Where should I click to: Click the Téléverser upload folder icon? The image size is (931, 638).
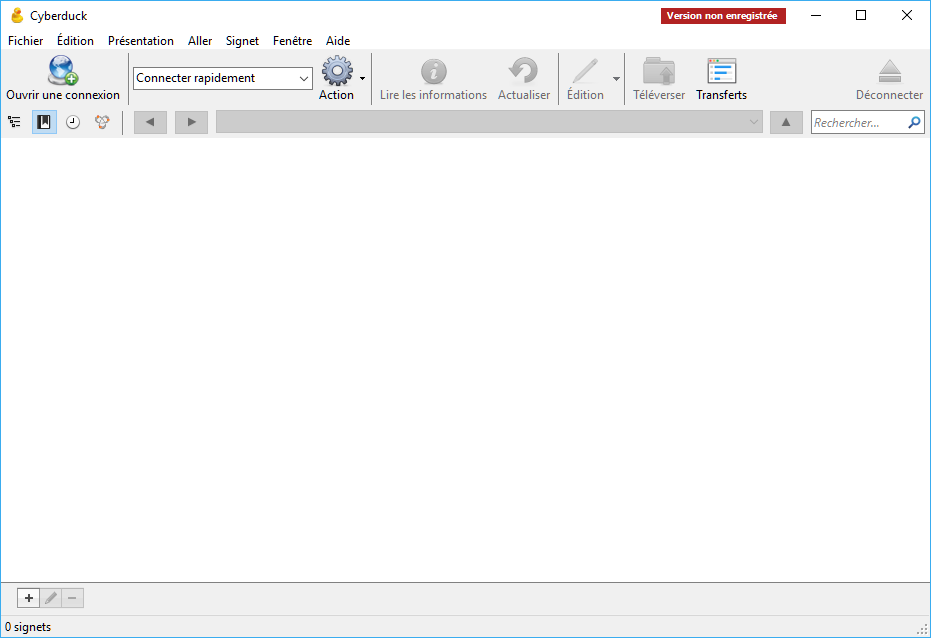(659, 71)
